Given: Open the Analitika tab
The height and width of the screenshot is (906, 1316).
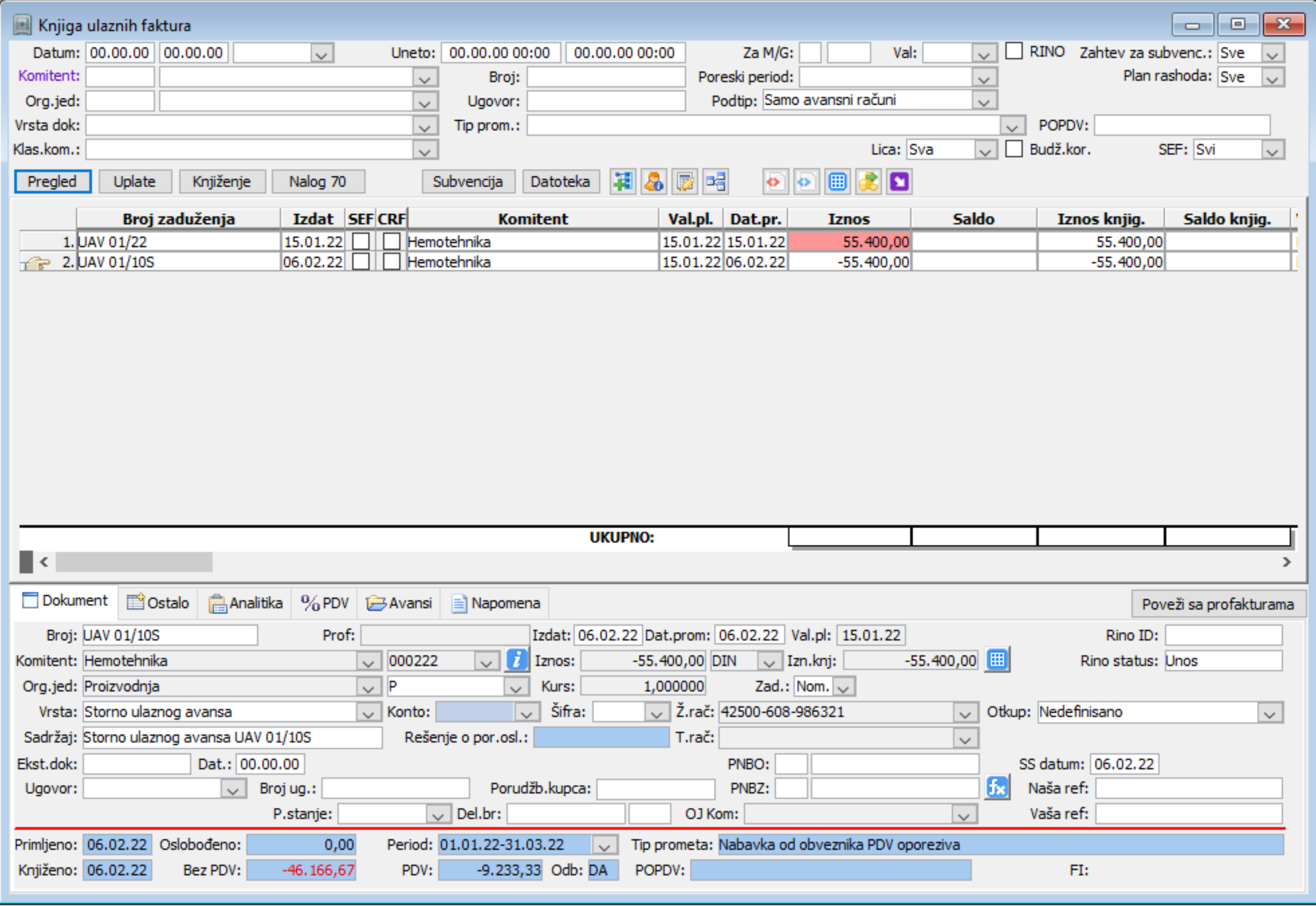Looking at the screenshot, I should tap(246, 603).
